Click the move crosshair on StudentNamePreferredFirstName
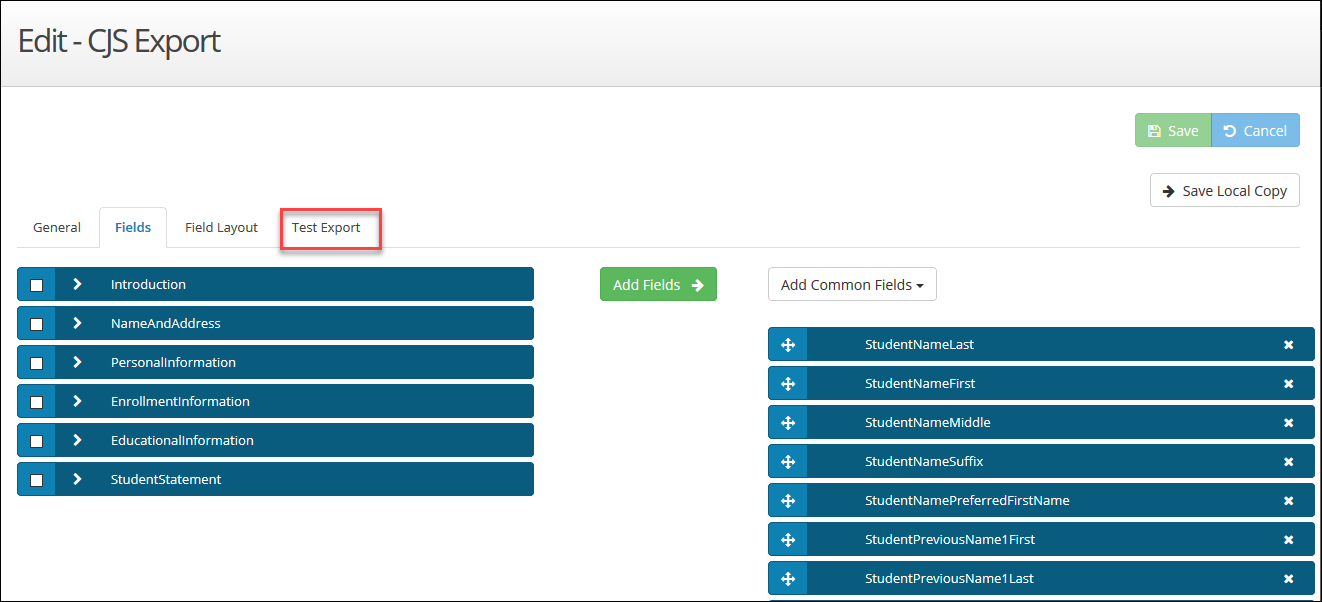 [788, 500]
